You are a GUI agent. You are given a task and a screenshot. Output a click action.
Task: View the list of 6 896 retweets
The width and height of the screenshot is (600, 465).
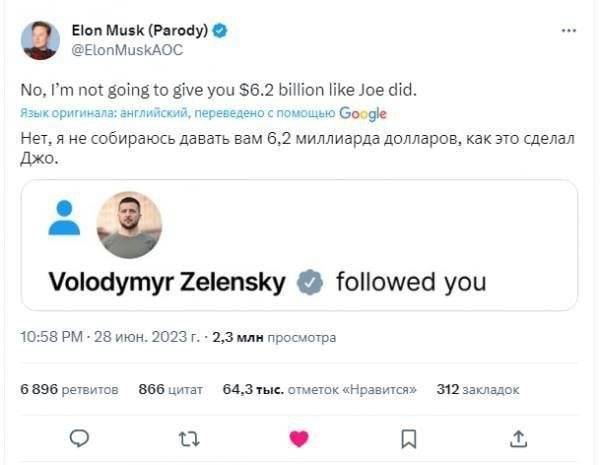point(69,389)
